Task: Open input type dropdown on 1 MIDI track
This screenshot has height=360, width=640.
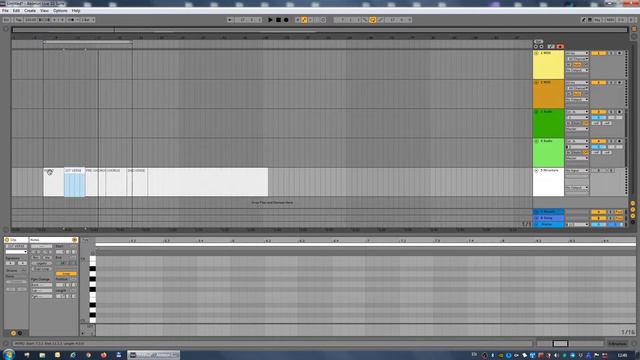Action: [x=577, y=53]
